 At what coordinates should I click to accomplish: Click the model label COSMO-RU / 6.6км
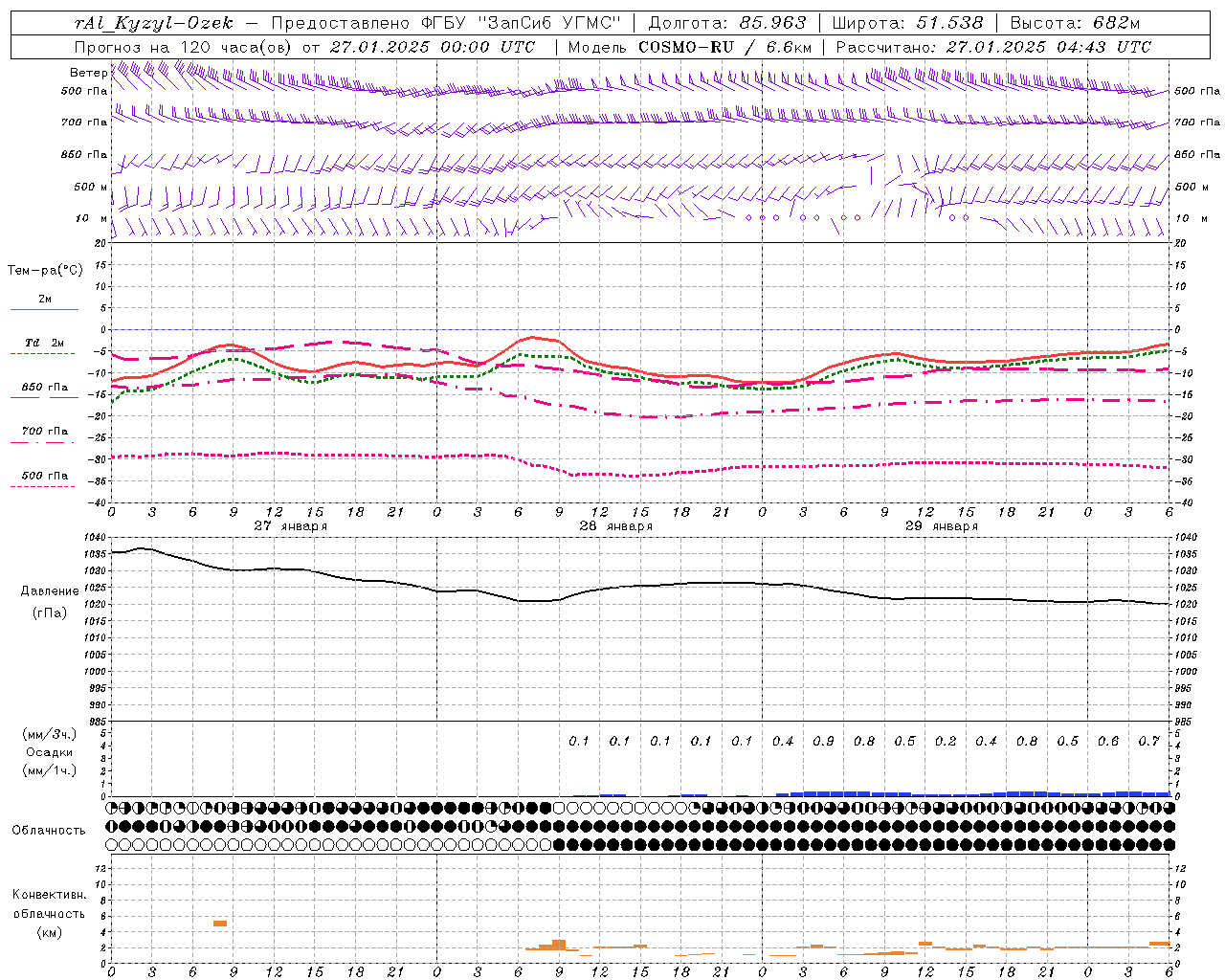click(725, 47)
